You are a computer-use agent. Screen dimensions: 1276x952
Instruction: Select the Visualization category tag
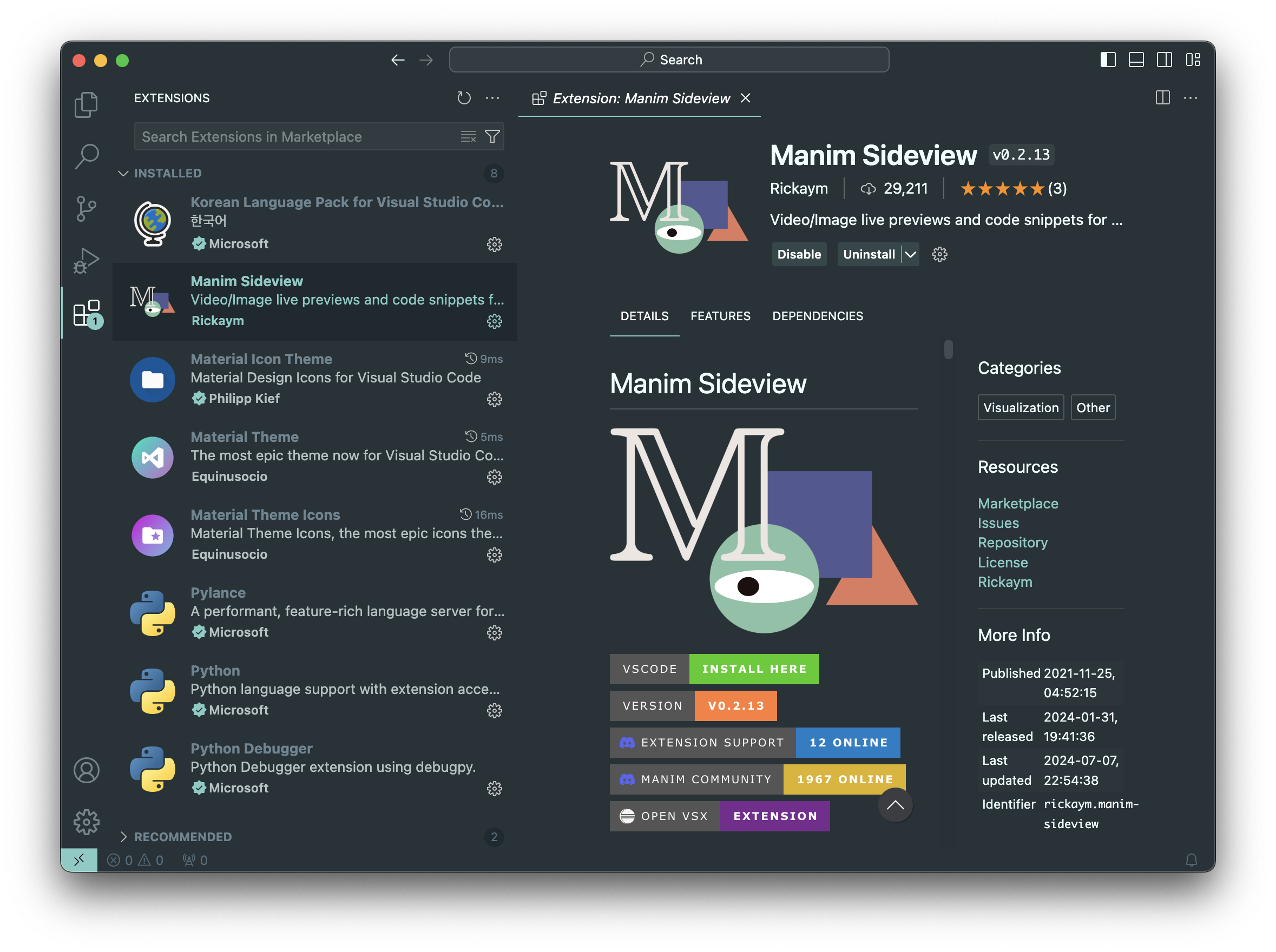pyautogui.click(x=1021, y=407)
